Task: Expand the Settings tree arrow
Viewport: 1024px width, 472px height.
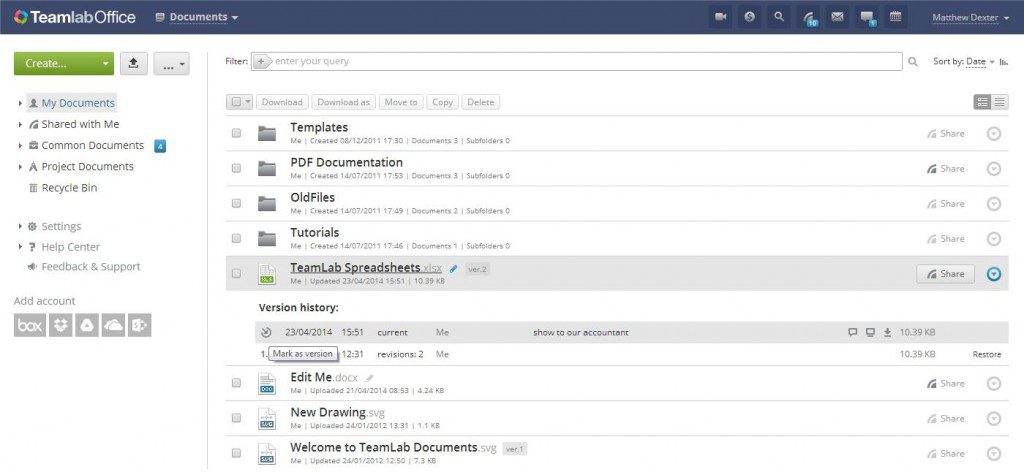Action: tap(21, 227)
